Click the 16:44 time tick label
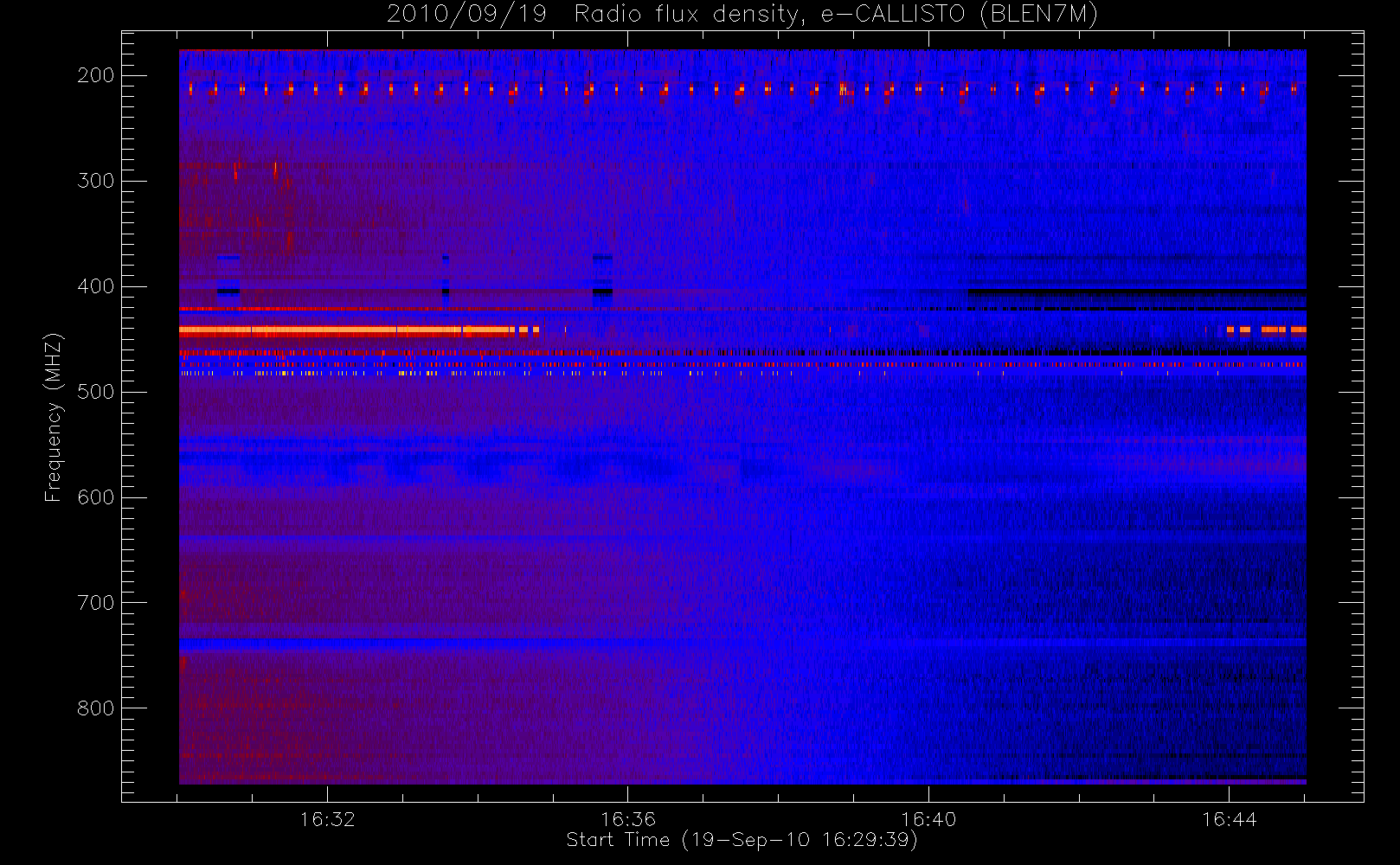The height and width of the screenshot is (865, 1400). point(1229,819)
